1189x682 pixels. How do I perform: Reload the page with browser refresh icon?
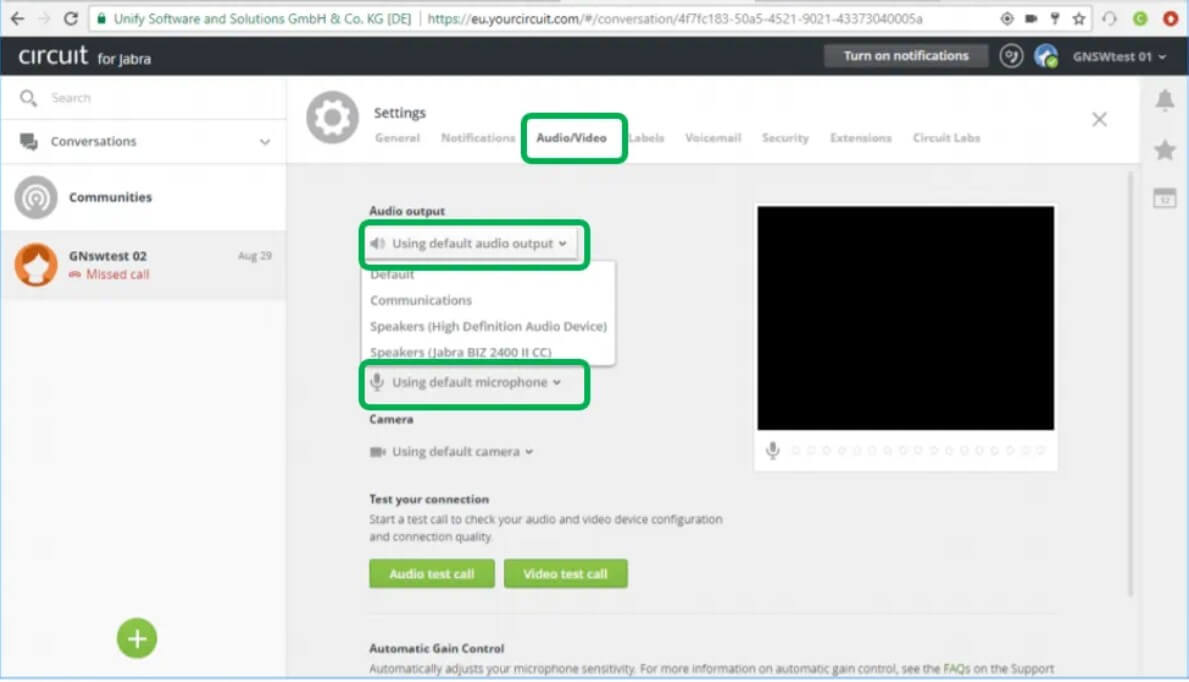click(x=71, y=19)
